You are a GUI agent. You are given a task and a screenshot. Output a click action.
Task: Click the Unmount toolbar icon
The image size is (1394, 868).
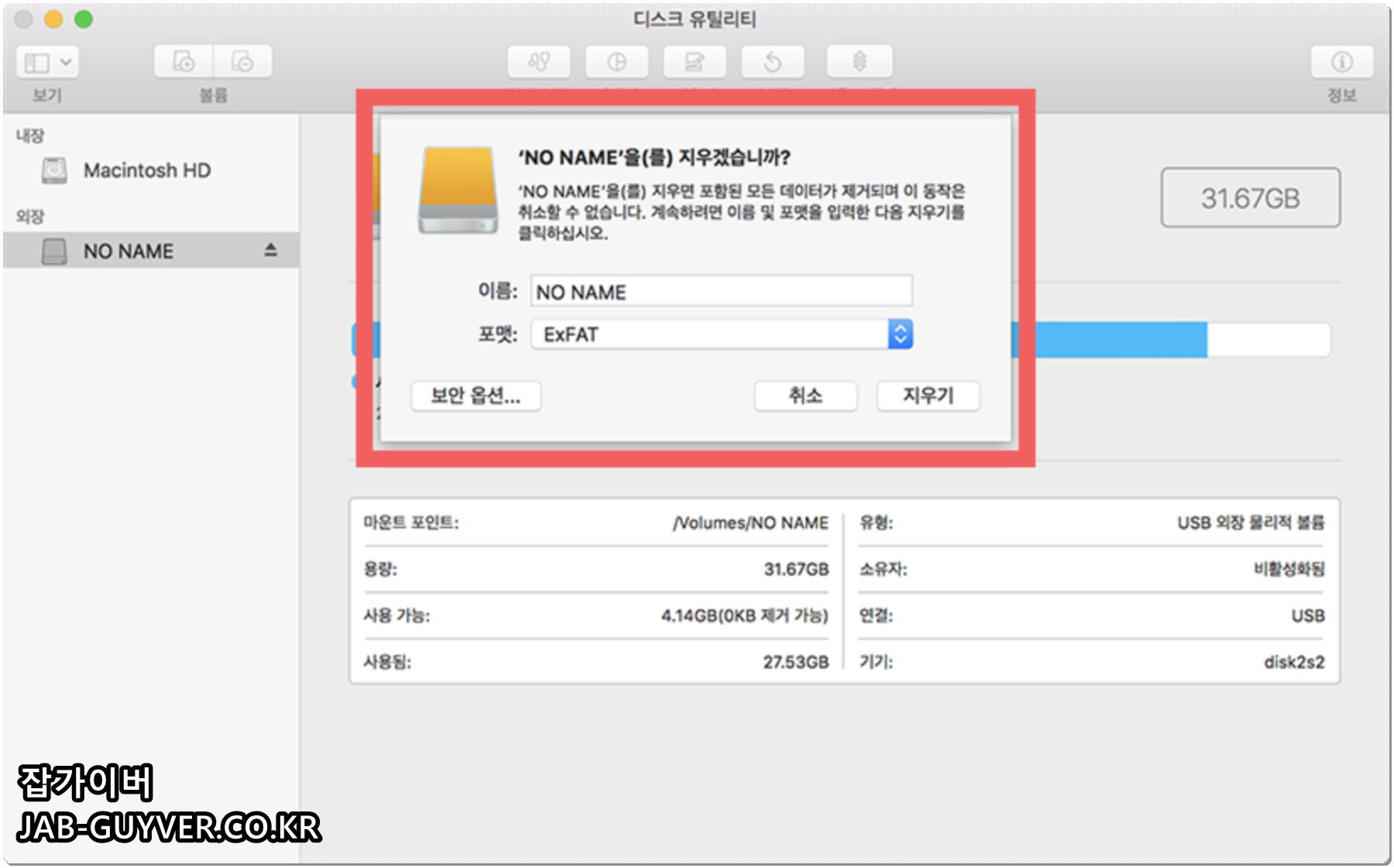point(857,62)
